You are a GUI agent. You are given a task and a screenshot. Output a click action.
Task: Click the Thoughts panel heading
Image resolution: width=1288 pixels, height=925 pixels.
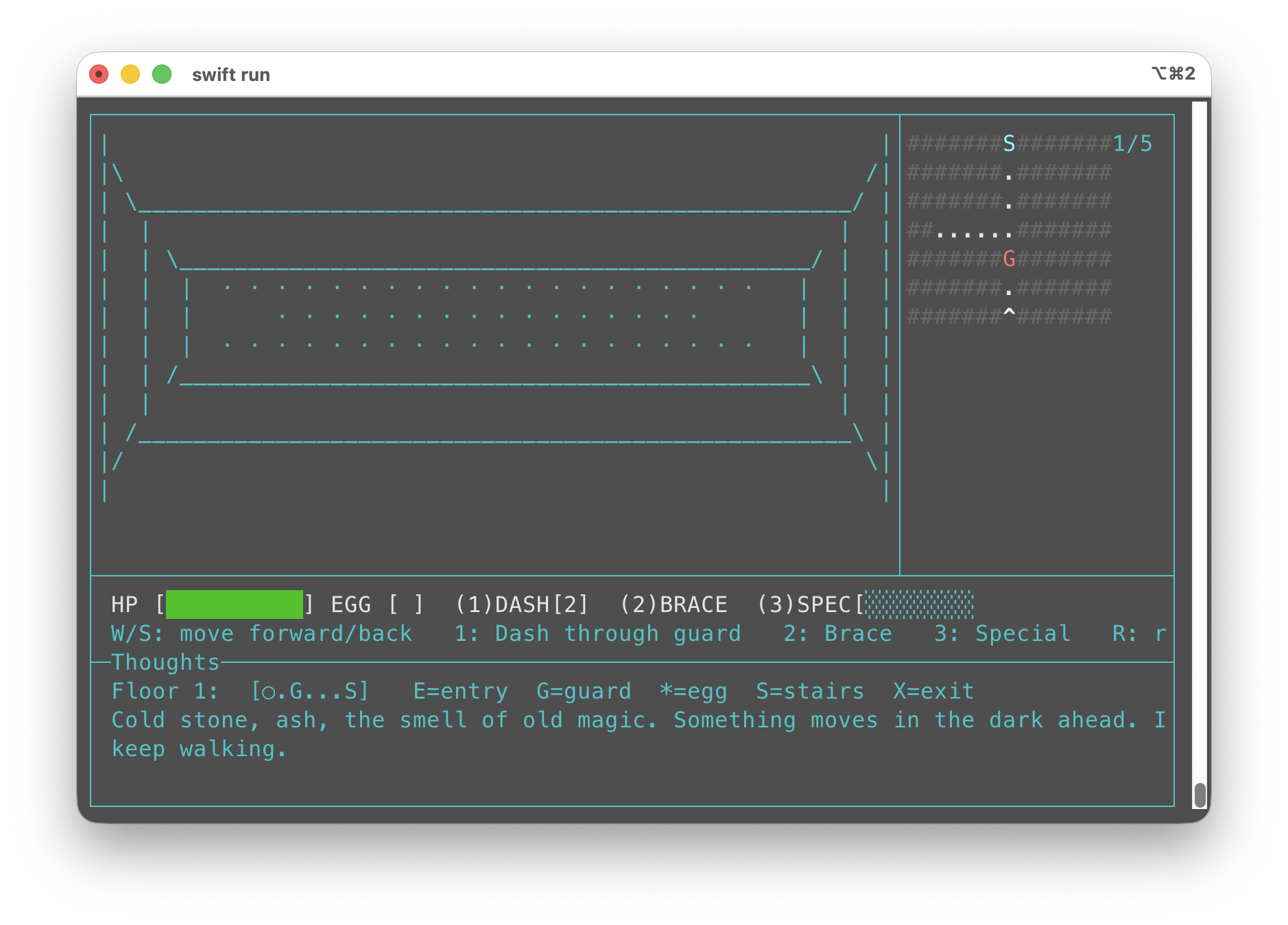pos(165,662)
